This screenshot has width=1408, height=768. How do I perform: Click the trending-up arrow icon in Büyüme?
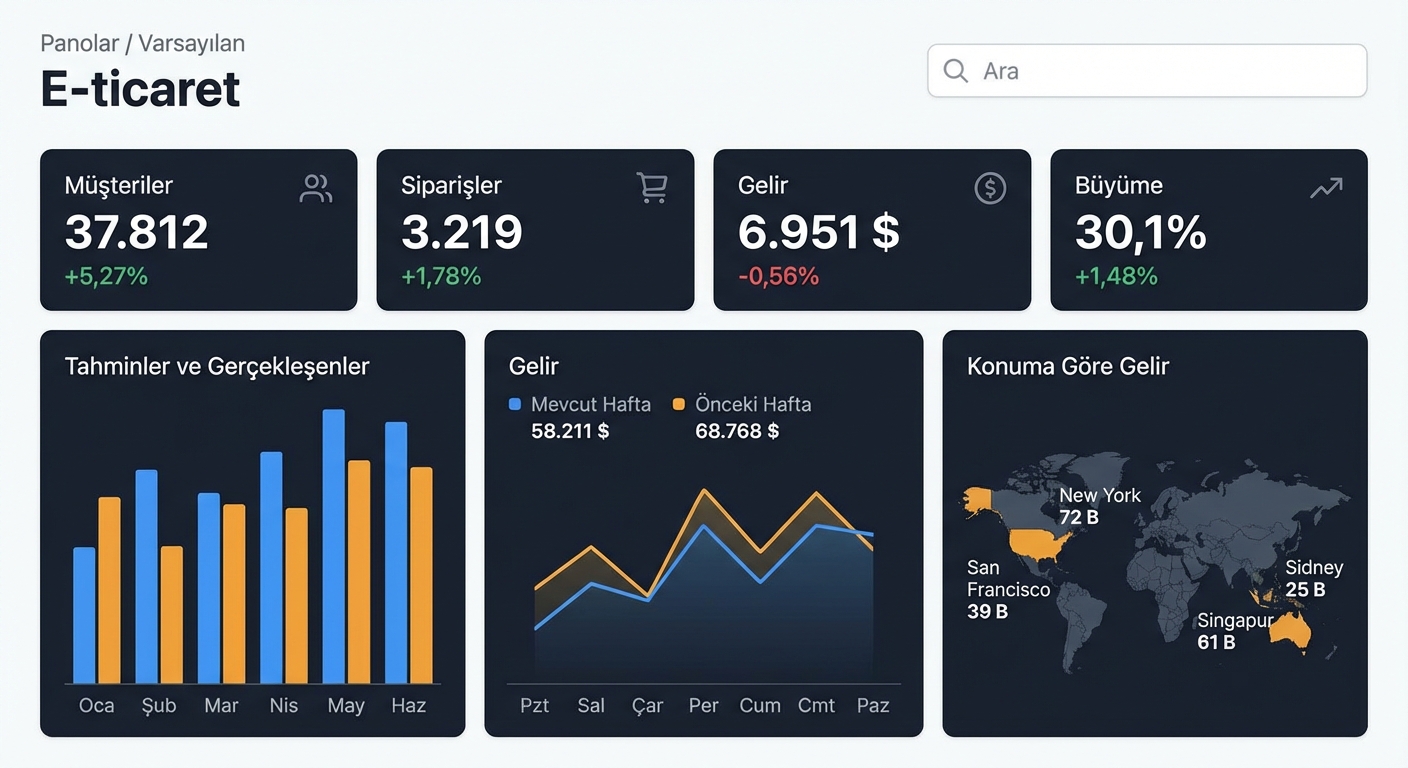click(1326, 188)
